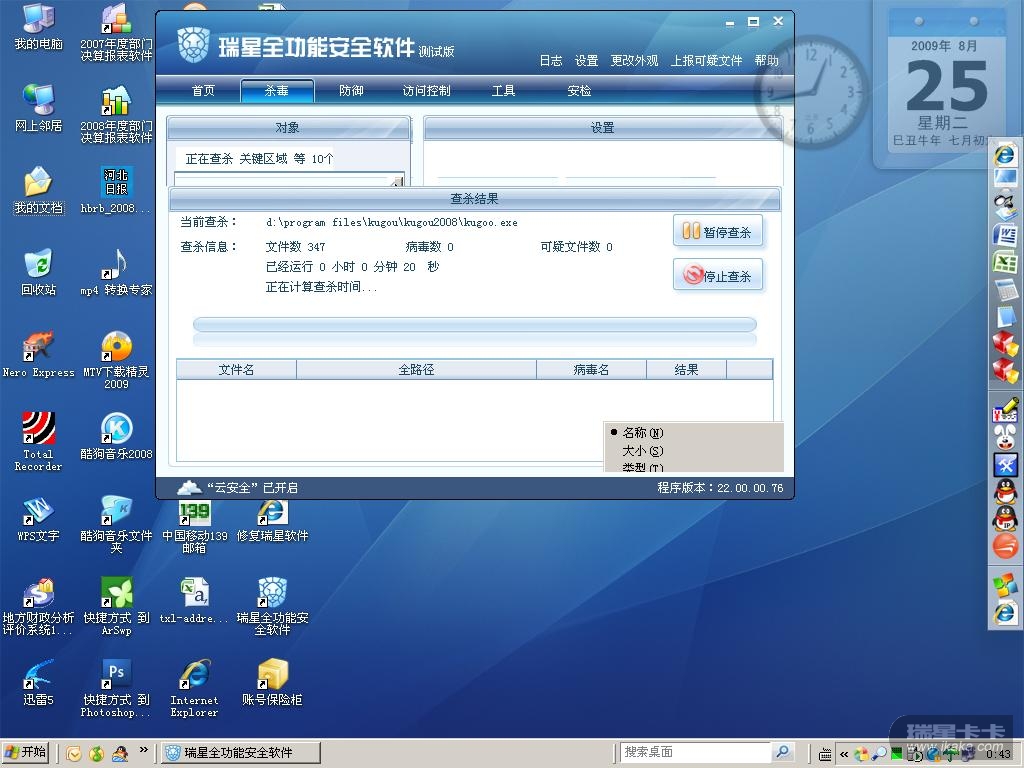Expand hidden quick launch items chevron

click(x=144, y=749)
